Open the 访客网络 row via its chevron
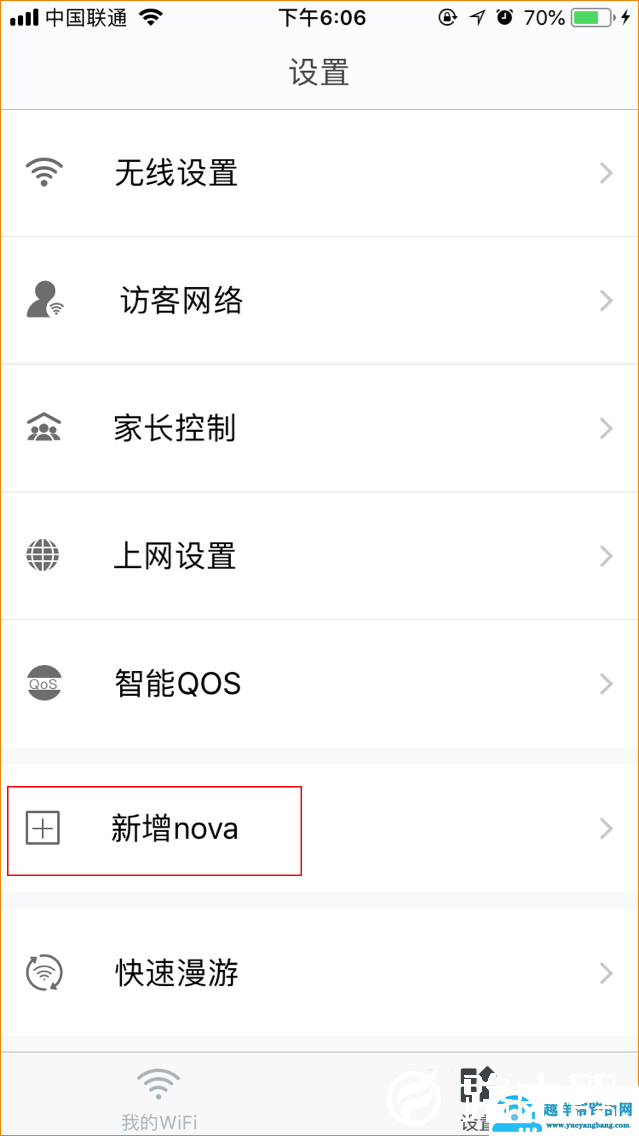The image size is (639, 1136). pos(606,300)
